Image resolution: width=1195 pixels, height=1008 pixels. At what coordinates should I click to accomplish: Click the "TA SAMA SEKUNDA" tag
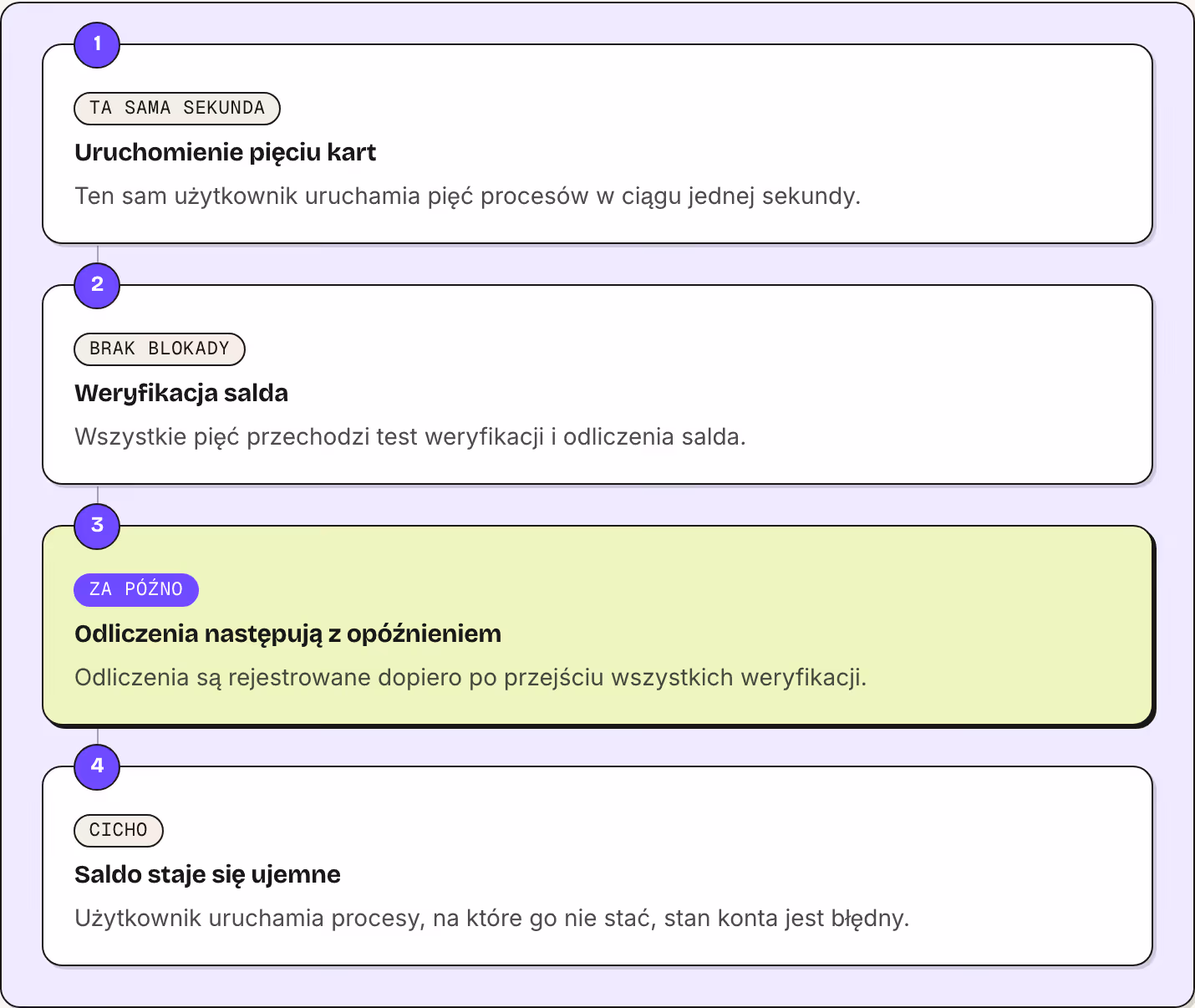(x=177, y=108)
